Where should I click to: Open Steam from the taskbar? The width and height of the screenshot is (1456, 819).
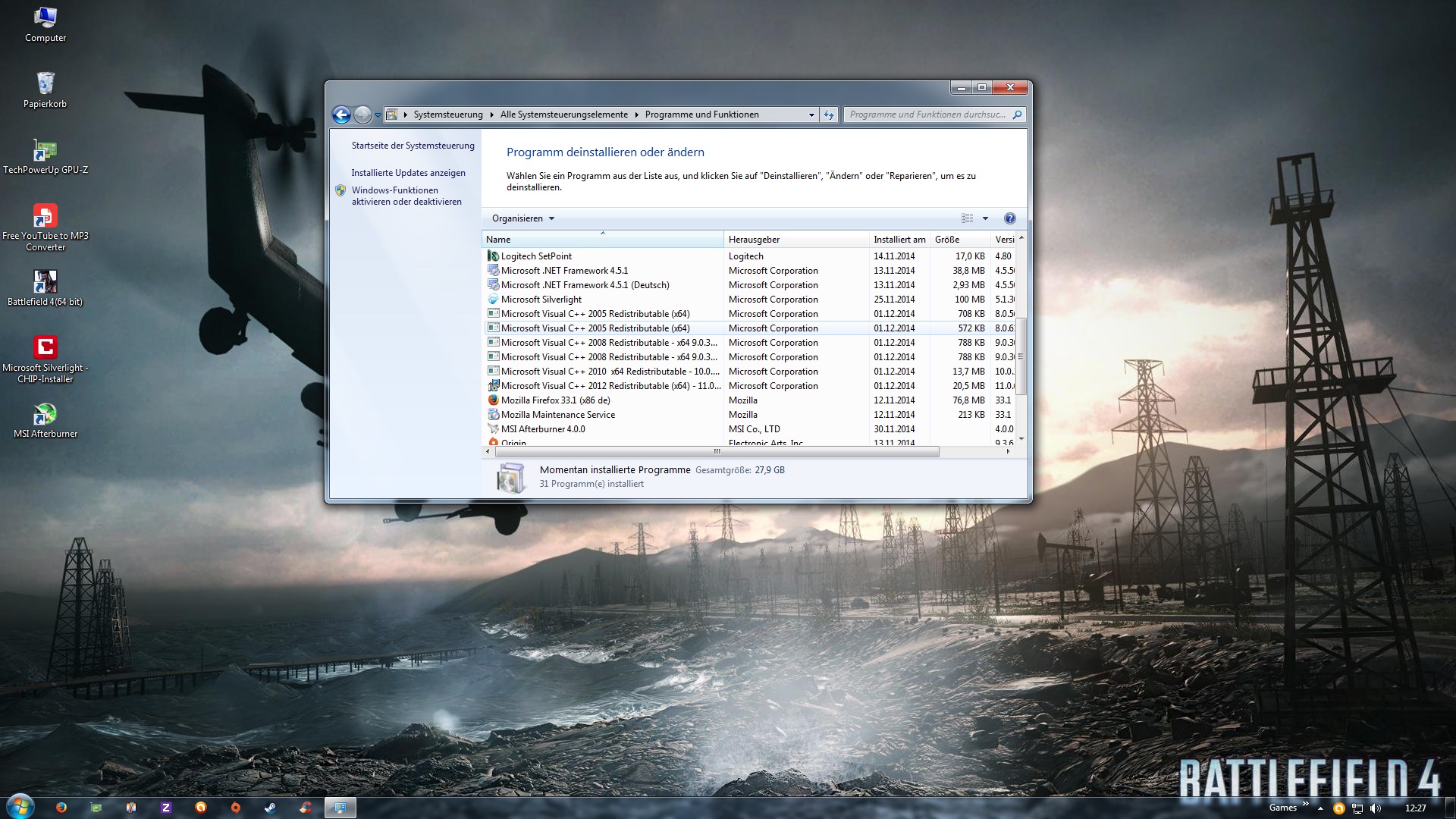click(x=270, y=808)
